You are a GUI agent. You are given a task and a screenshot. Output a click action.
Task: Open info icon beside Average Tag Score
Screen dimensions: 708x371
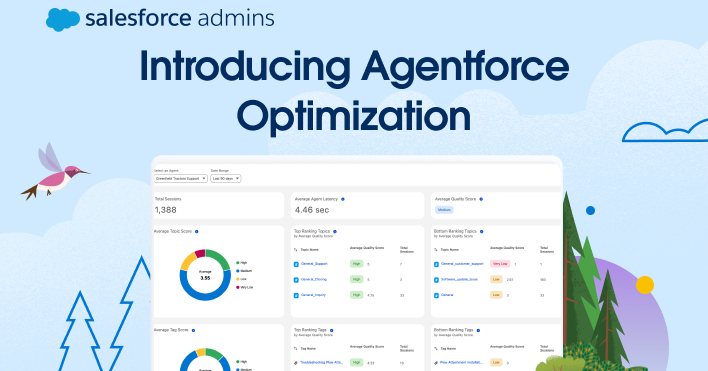point(193,330)
